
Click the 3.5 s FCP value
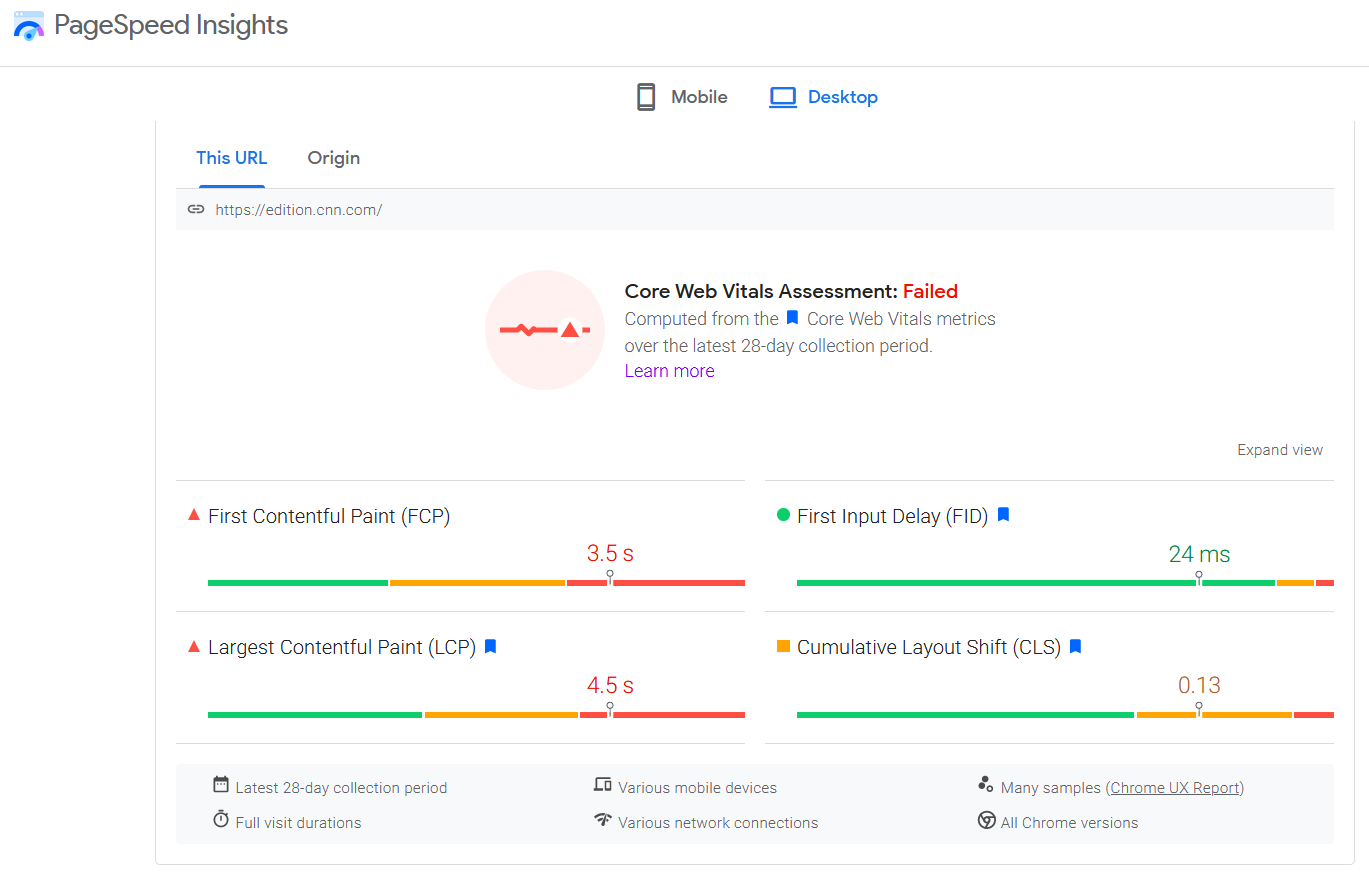(x=610, y=554)
